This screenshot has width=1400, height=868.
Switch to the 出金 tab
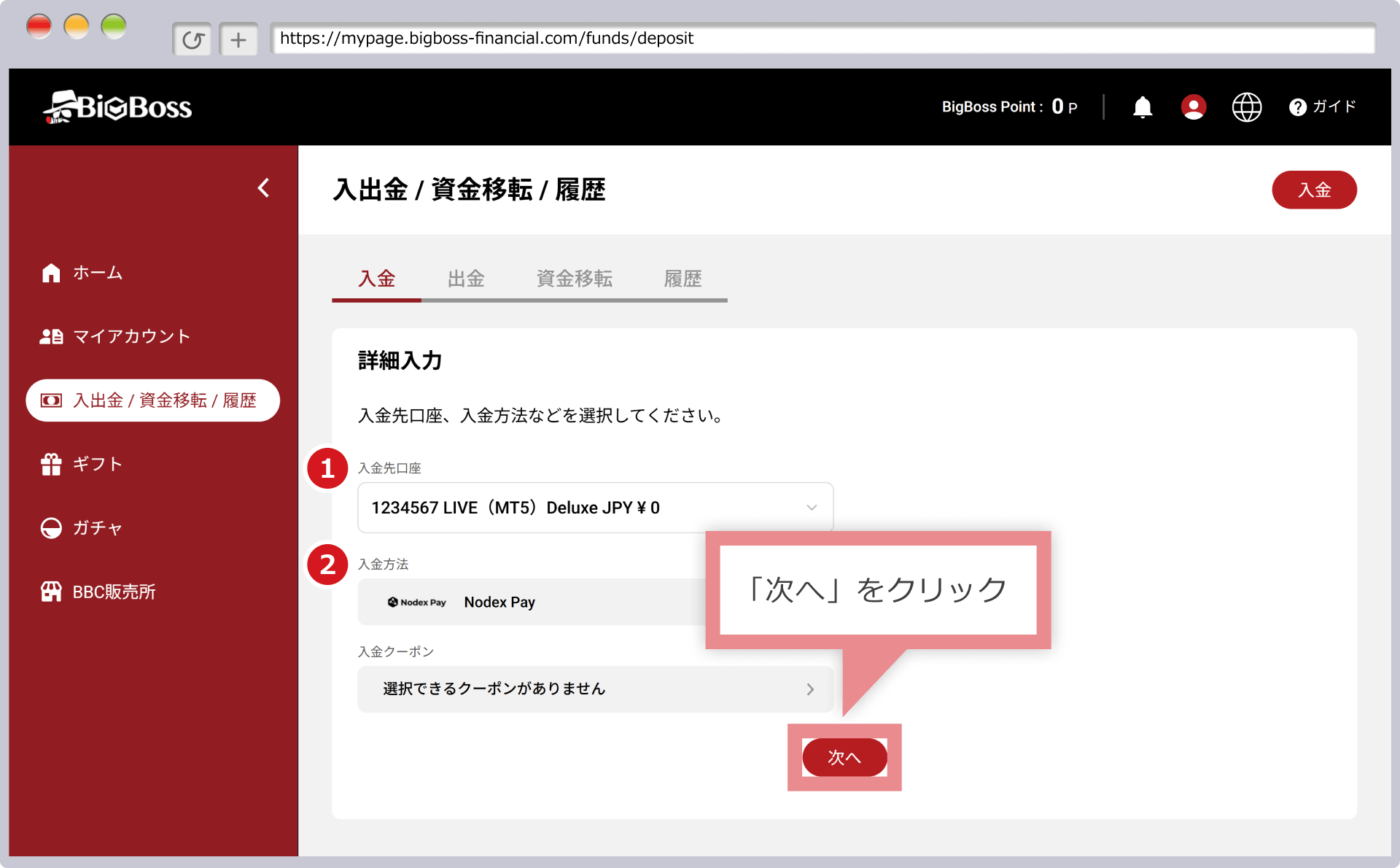[x=466, y=279]
